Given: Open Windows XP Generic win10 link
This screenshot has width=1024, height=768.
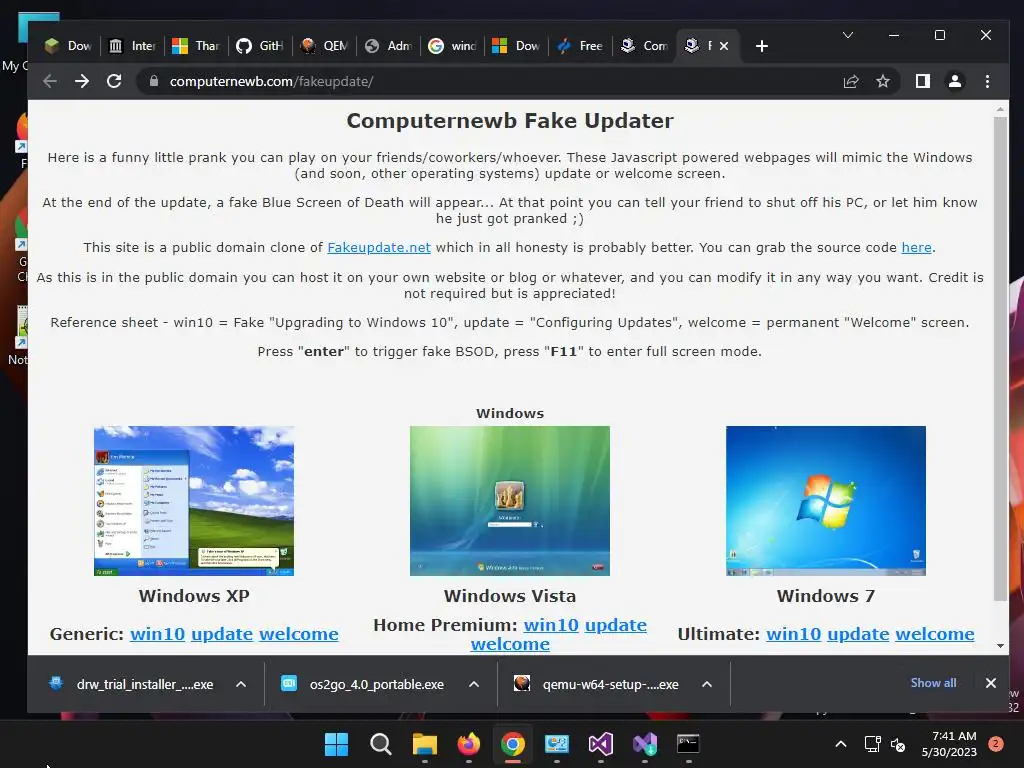Looking at the screenshot, I should coord(157,634).
